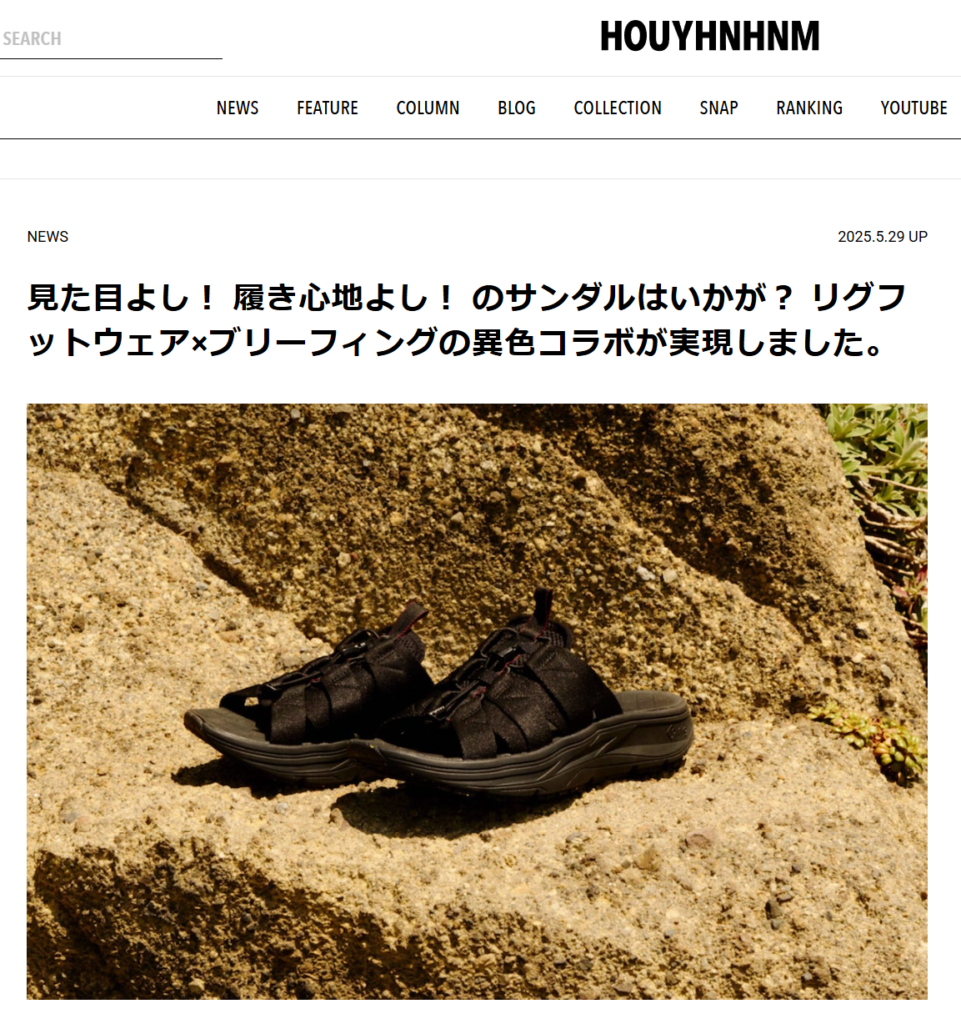Image resolution: width=961 pixels, height=1024 pixels.
Task: Click the 2025.5.29 UP date text
Action: [883, 236]
